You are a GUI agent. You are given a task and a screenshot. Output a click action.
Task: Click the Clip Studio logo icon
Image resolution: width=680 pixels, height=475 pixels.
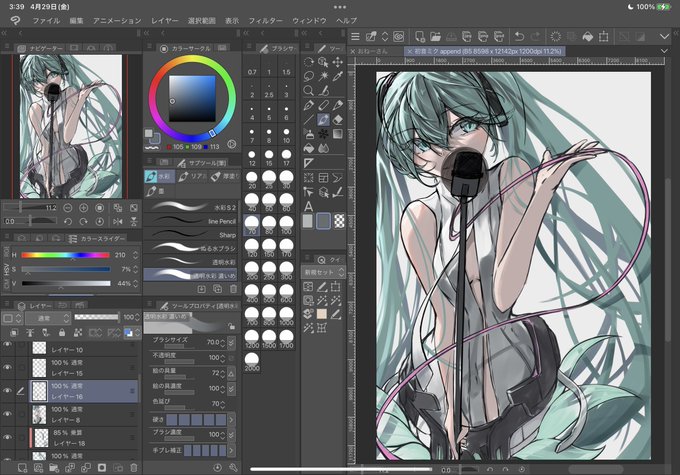click(15, 20)
